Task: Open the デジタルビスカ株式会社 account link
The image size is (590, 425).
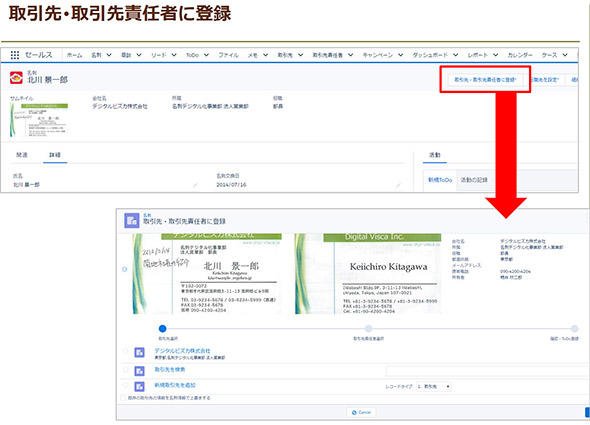Action: click(x=182, y=350)
